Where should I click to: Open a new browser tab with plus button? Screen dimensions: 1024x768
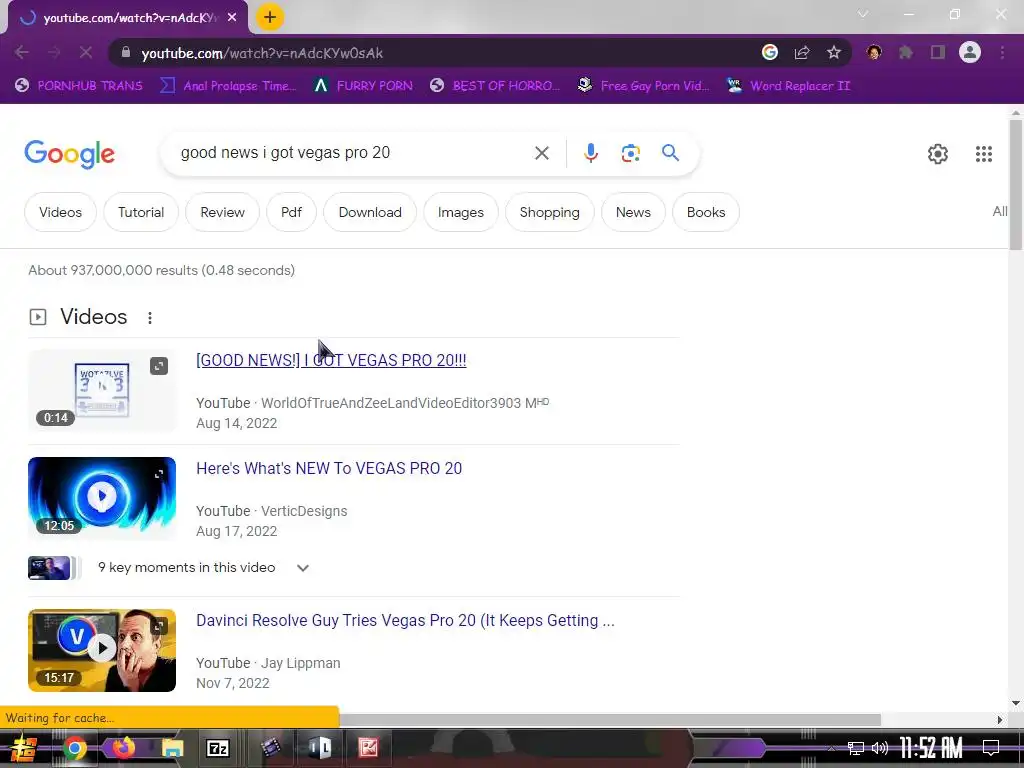click(270, 18)
